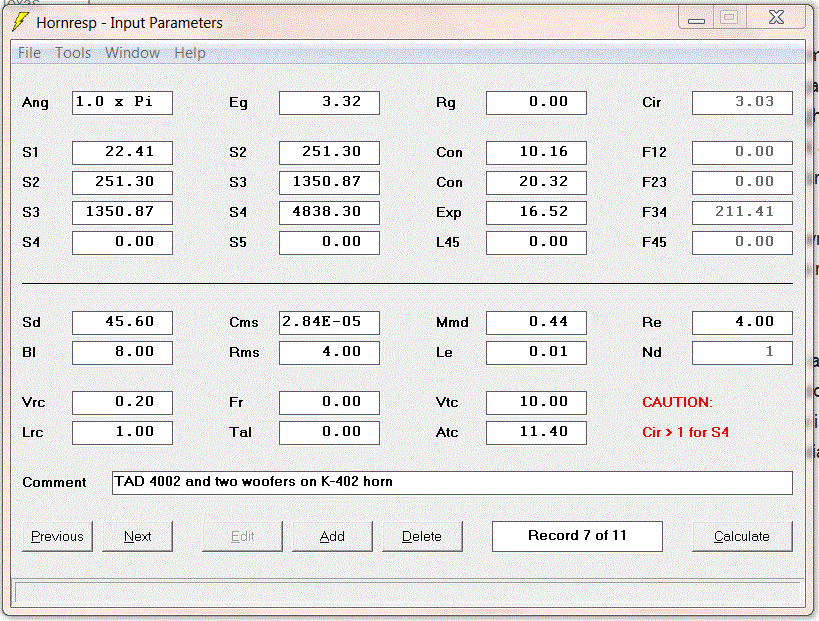This screenshot has height=621, width=819.
Task: Click the first Con length field 10.16
Action: pyautogui.click(x=536, y=153)
